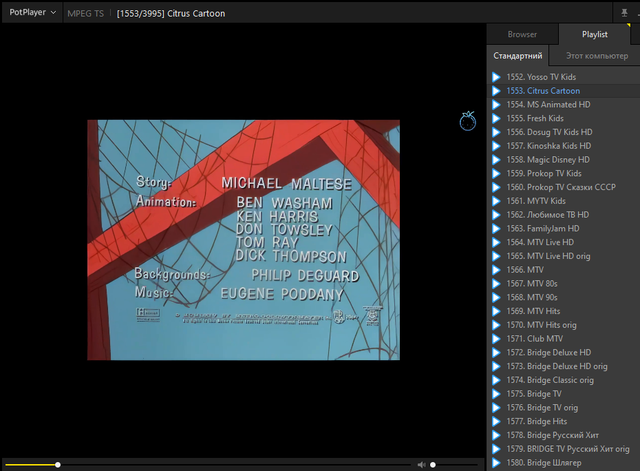The width and height of the screenshot is (640, 471).
Task: Click the playback seek bar handle
Action: (x=58, y=464)
